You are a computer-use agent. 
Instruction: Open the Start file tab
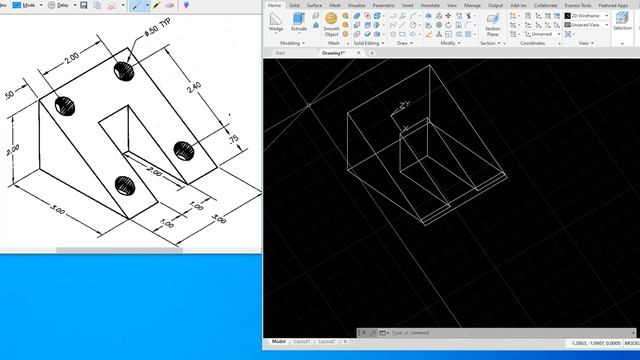280,53
